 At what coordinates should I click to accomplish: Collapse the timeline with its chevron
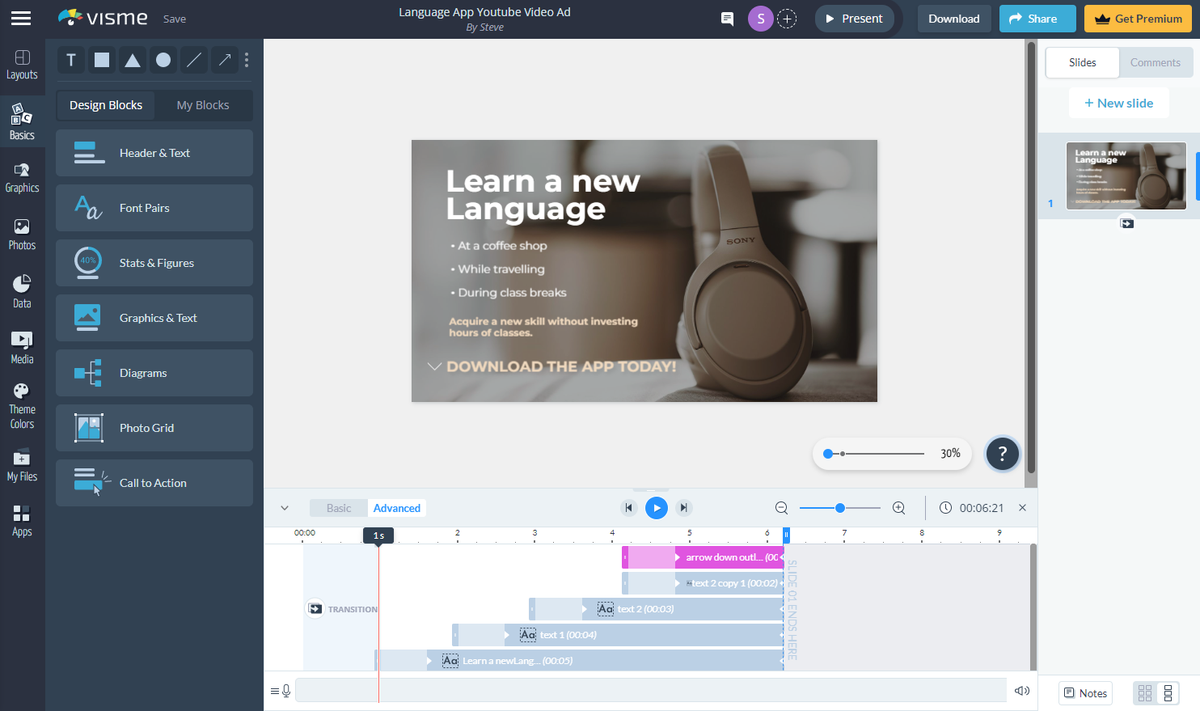pyautogui.click(x=284, y=507)
